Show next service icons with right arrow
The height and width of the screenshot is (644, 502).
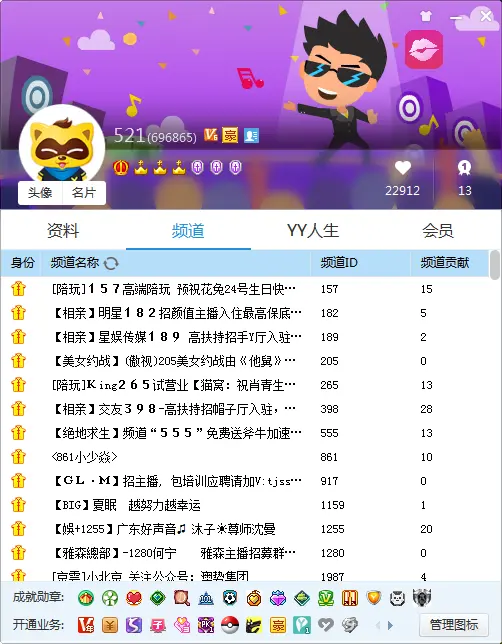pyautogui.click(x=390, y=626)
